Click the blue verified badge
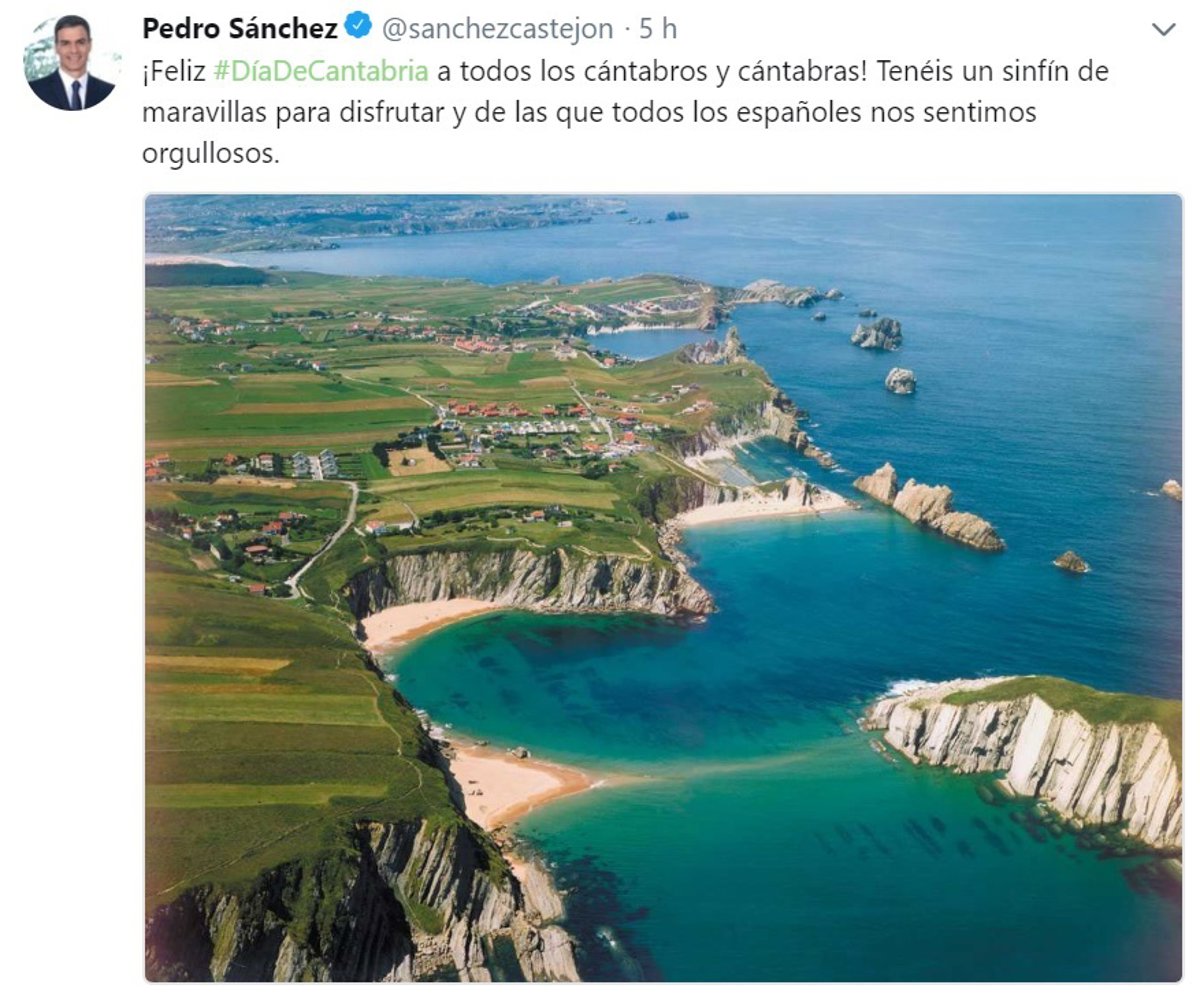This screenshot has height=996, width=1200. click(x=358, y=28)
